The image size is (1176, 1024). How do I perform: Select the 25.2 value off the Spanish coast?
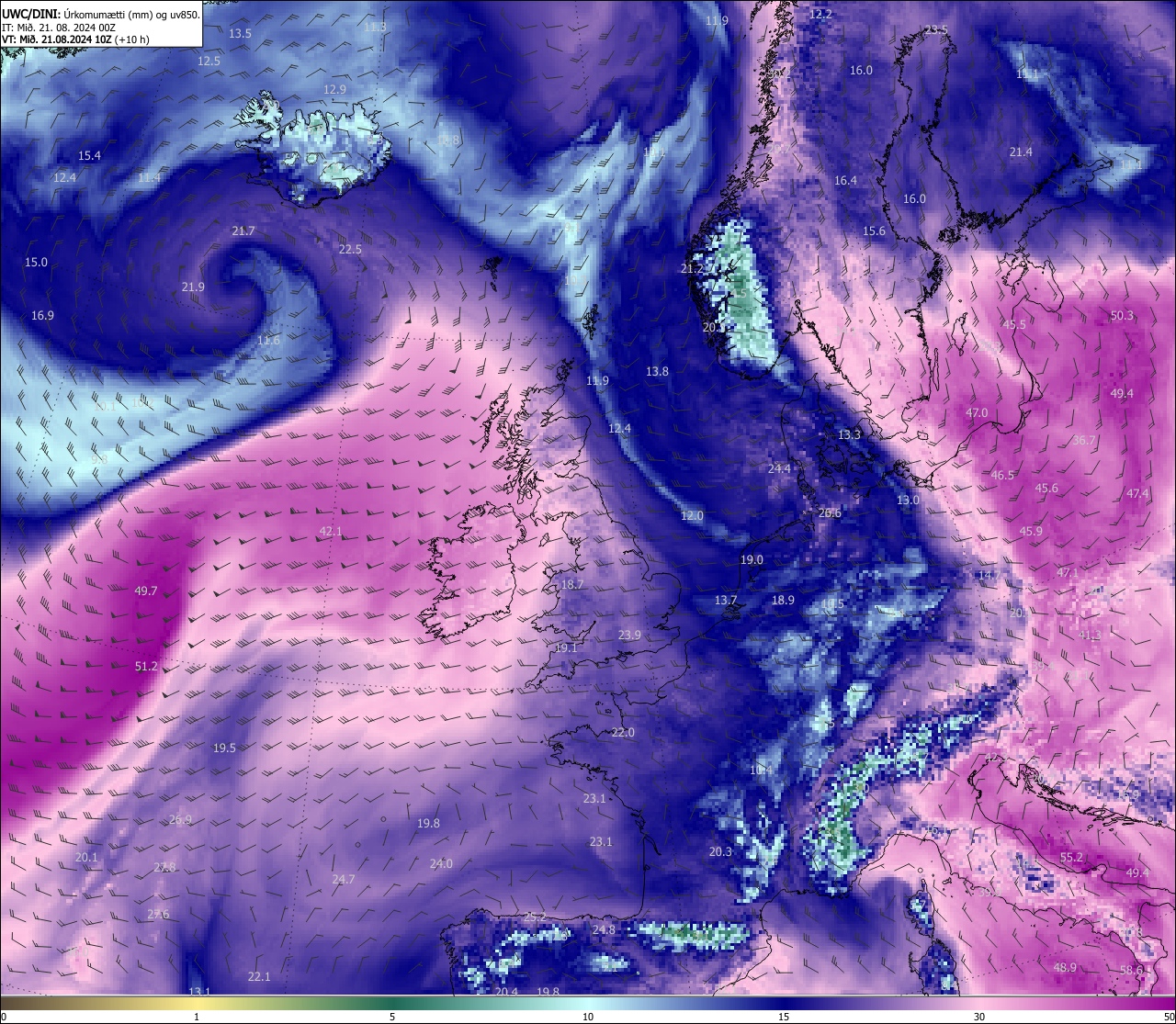coord(535,917)
